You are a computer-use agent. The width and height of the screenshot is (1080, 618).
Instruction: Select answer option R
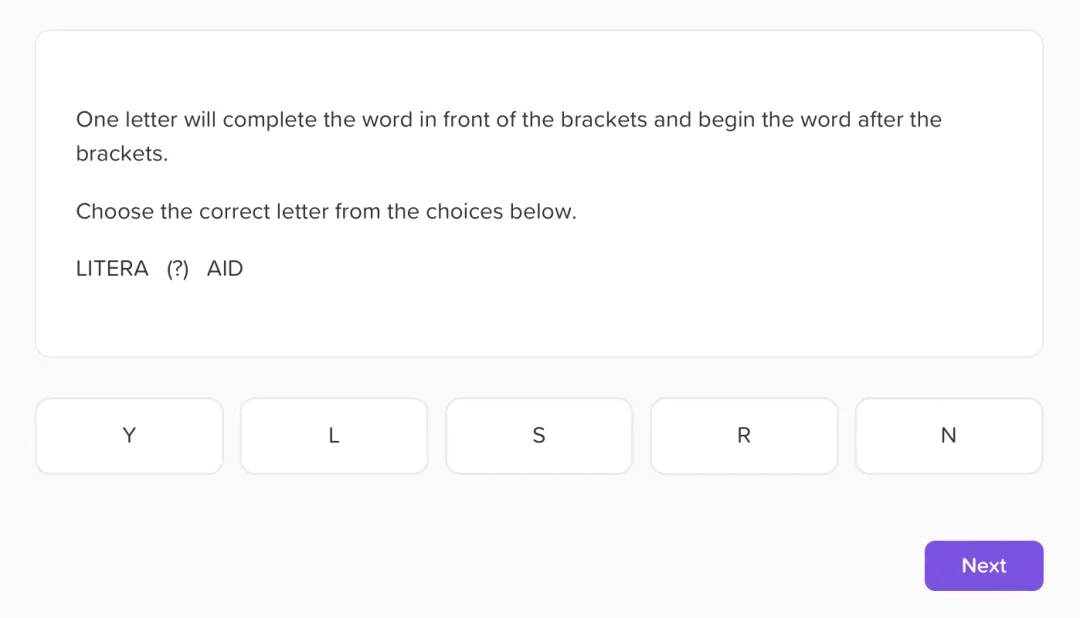(744, 436)
